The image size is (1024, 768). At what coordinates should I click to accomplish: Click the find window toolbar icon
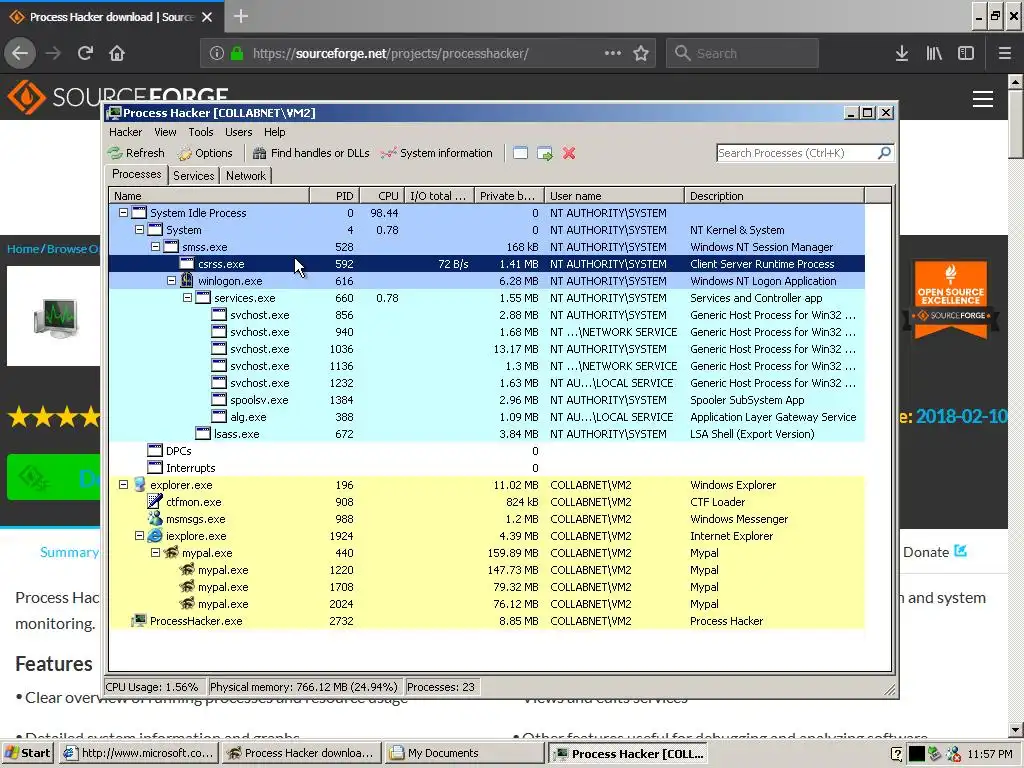click(520, 153)
